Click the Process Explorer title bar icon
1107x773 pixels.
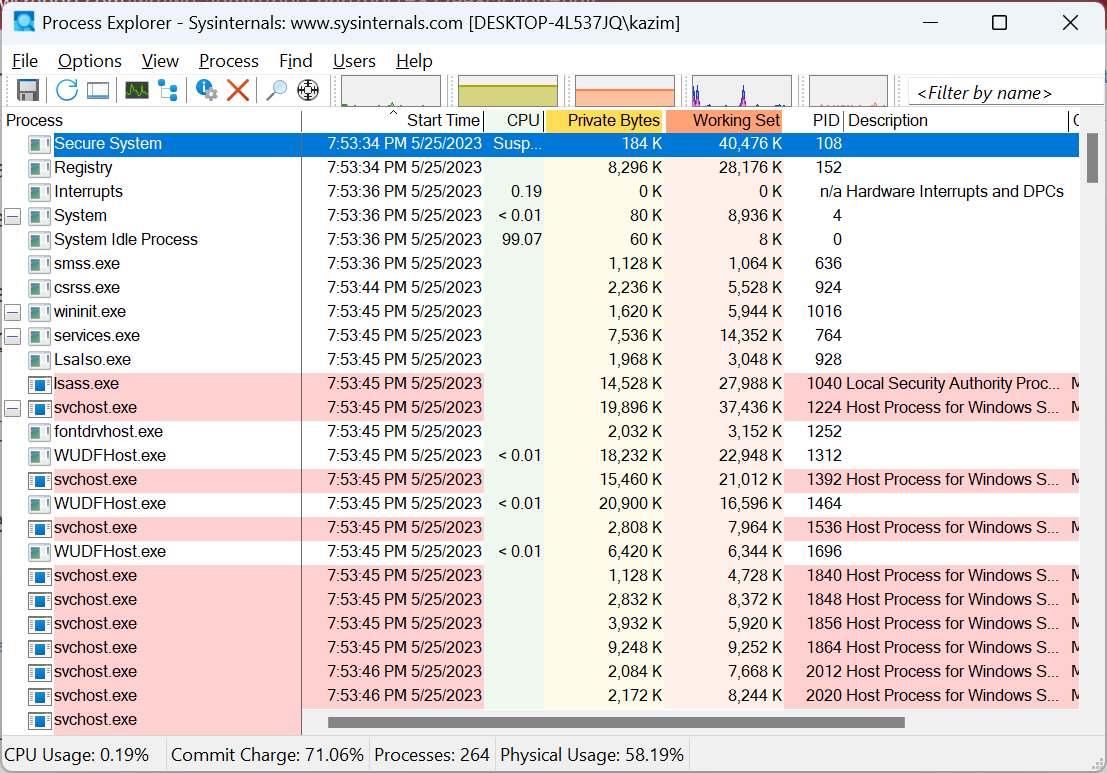pos(24,22)
